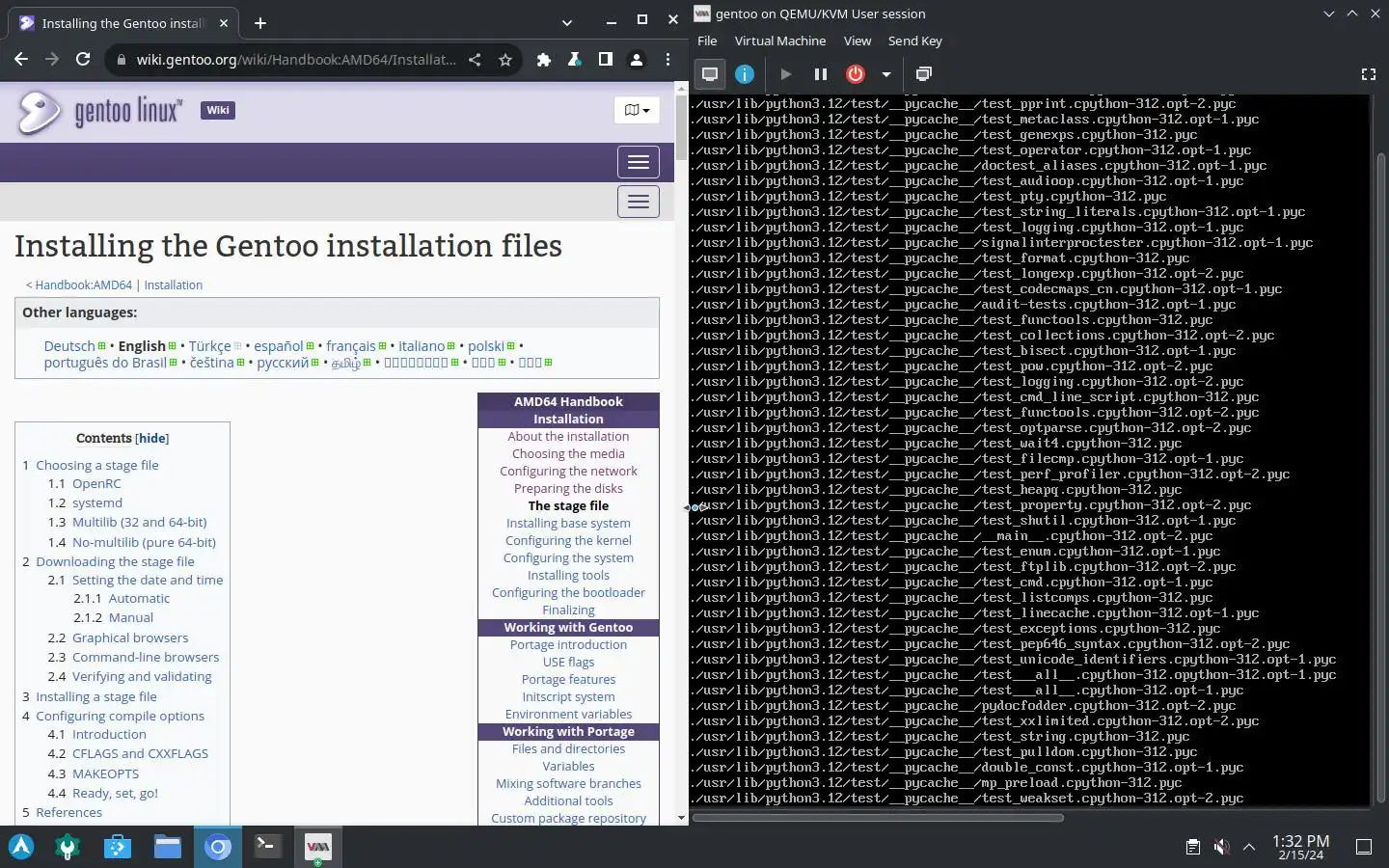Click the VM run play button
This screenshot has height=868, width=1389.
pos(785,74)
